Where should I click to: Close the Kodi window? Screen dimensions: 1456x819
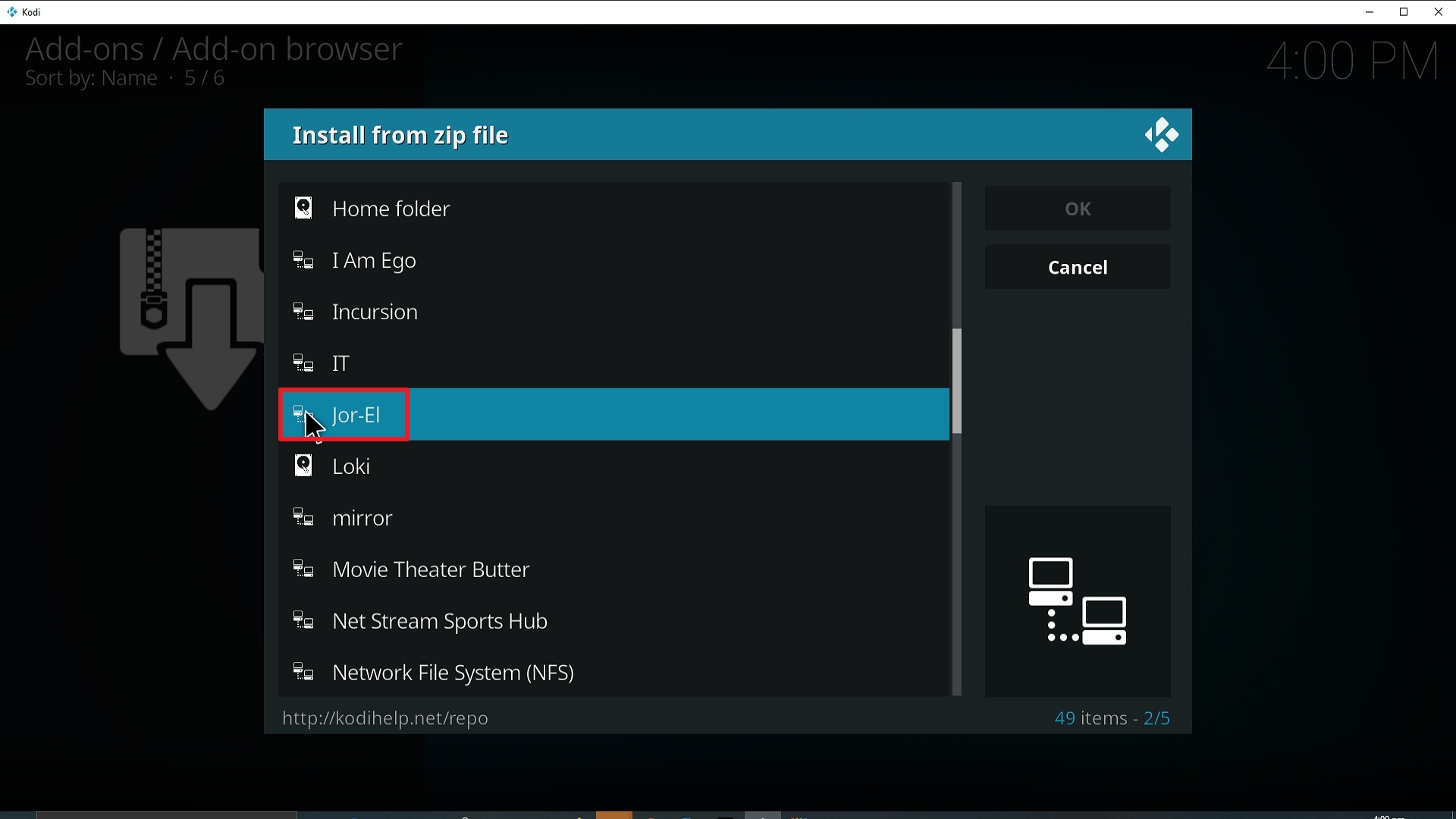pos(1439,12)
